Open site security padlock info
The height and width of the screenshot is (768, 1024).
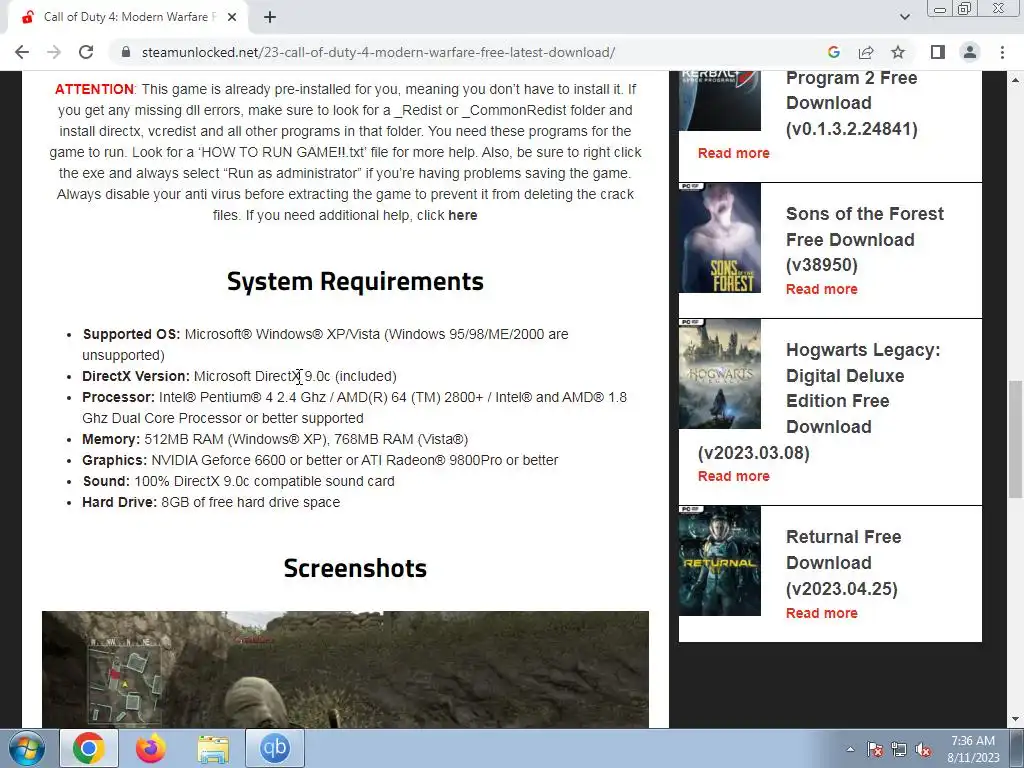point(126,52)
